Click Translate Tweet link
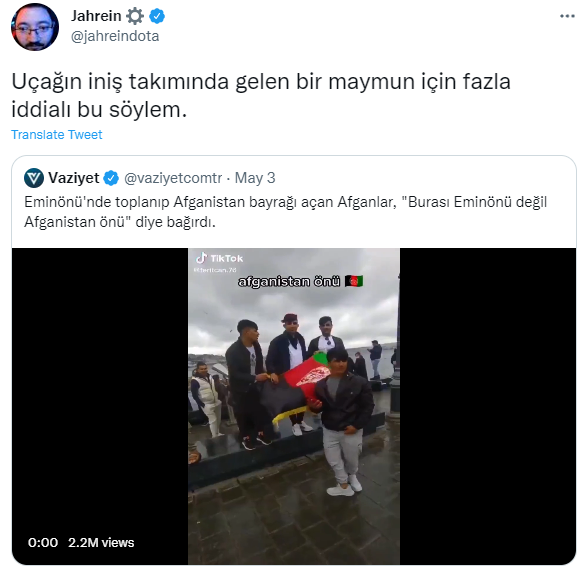 tap(57, 134)
